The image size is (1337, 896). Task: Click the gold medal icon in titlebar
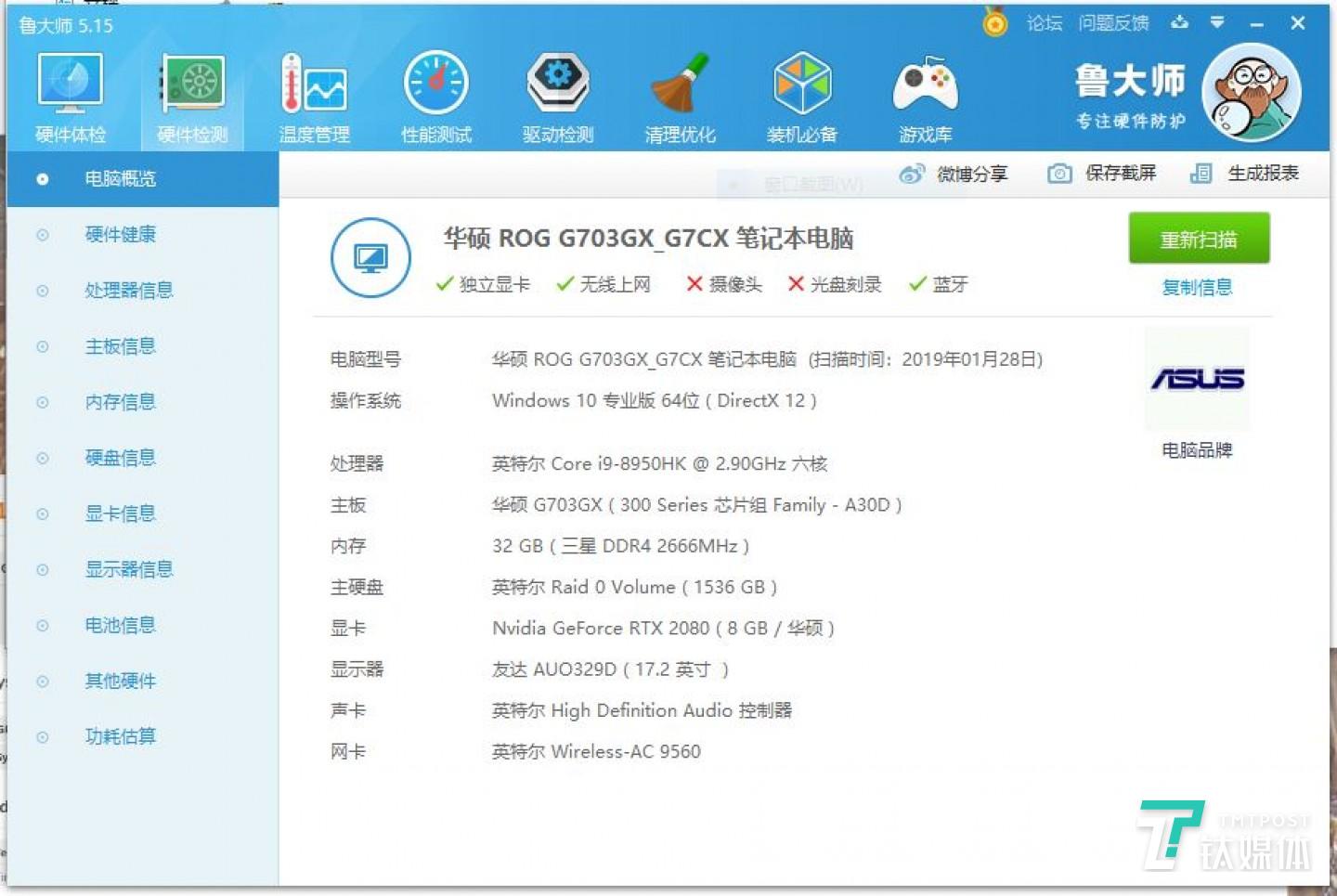[x=995, y=23]
